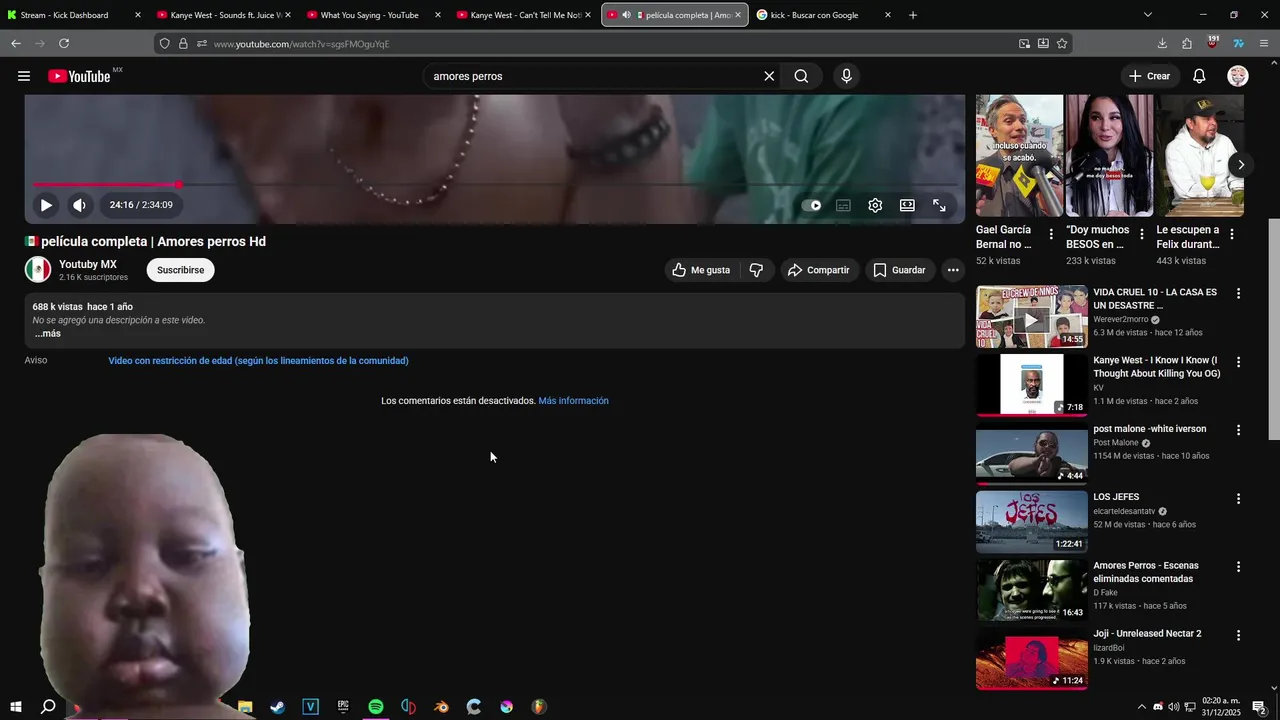
Task: Click the magnifier search button
Action: tap(801, 76)
